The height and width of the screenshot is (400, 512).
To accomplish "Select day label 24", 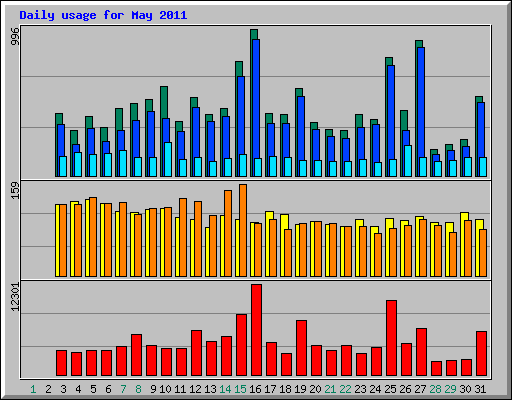I will tap(375, 389).
